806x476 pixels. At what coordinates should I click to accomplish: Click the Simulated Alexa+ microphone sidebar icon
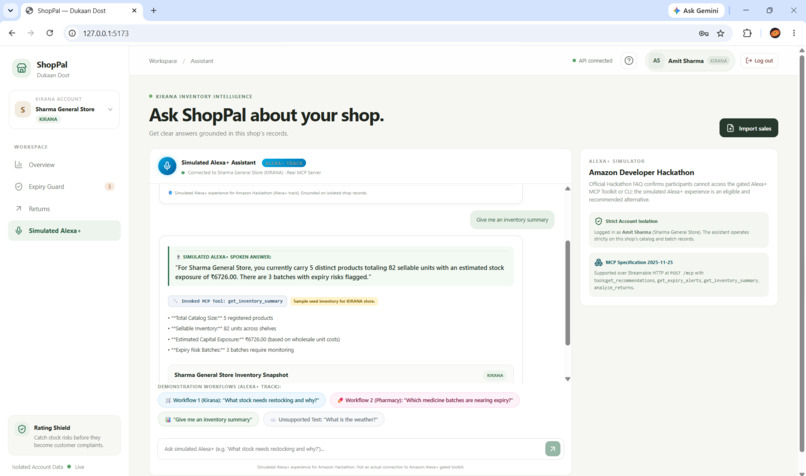[19, 231]
